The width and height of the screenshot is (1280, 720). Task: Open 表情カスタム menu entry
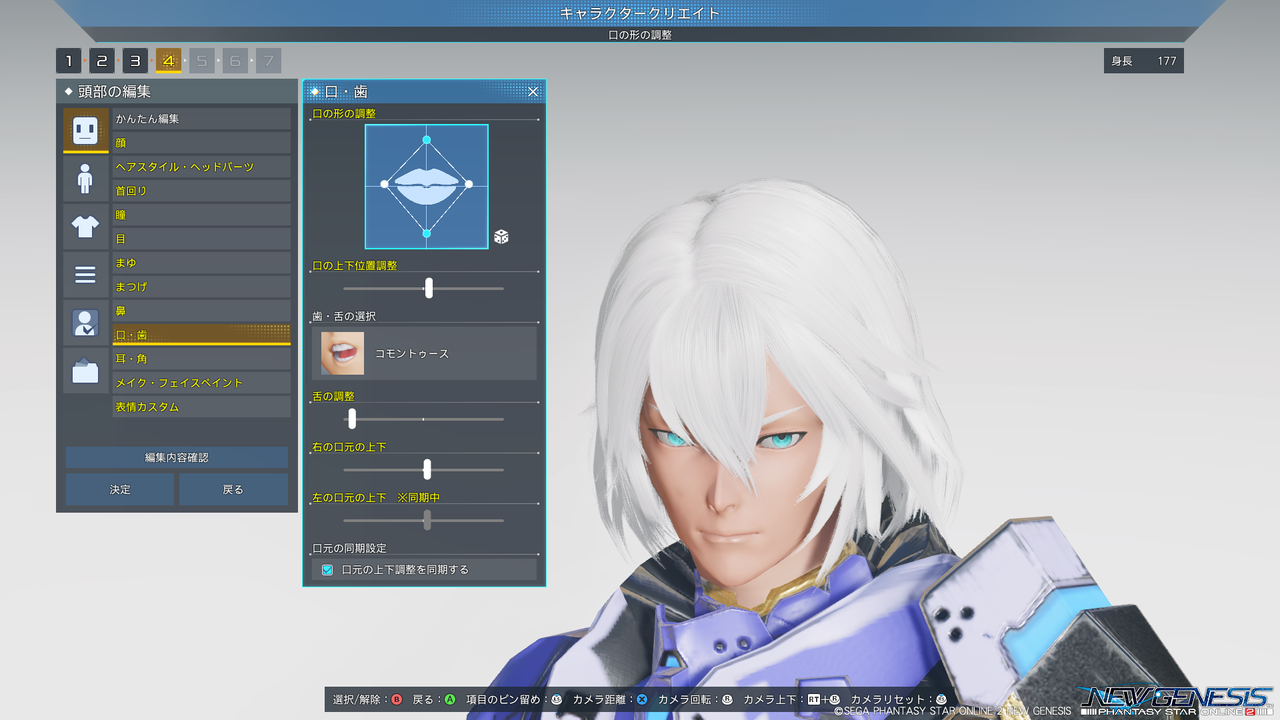click(202, 407)
